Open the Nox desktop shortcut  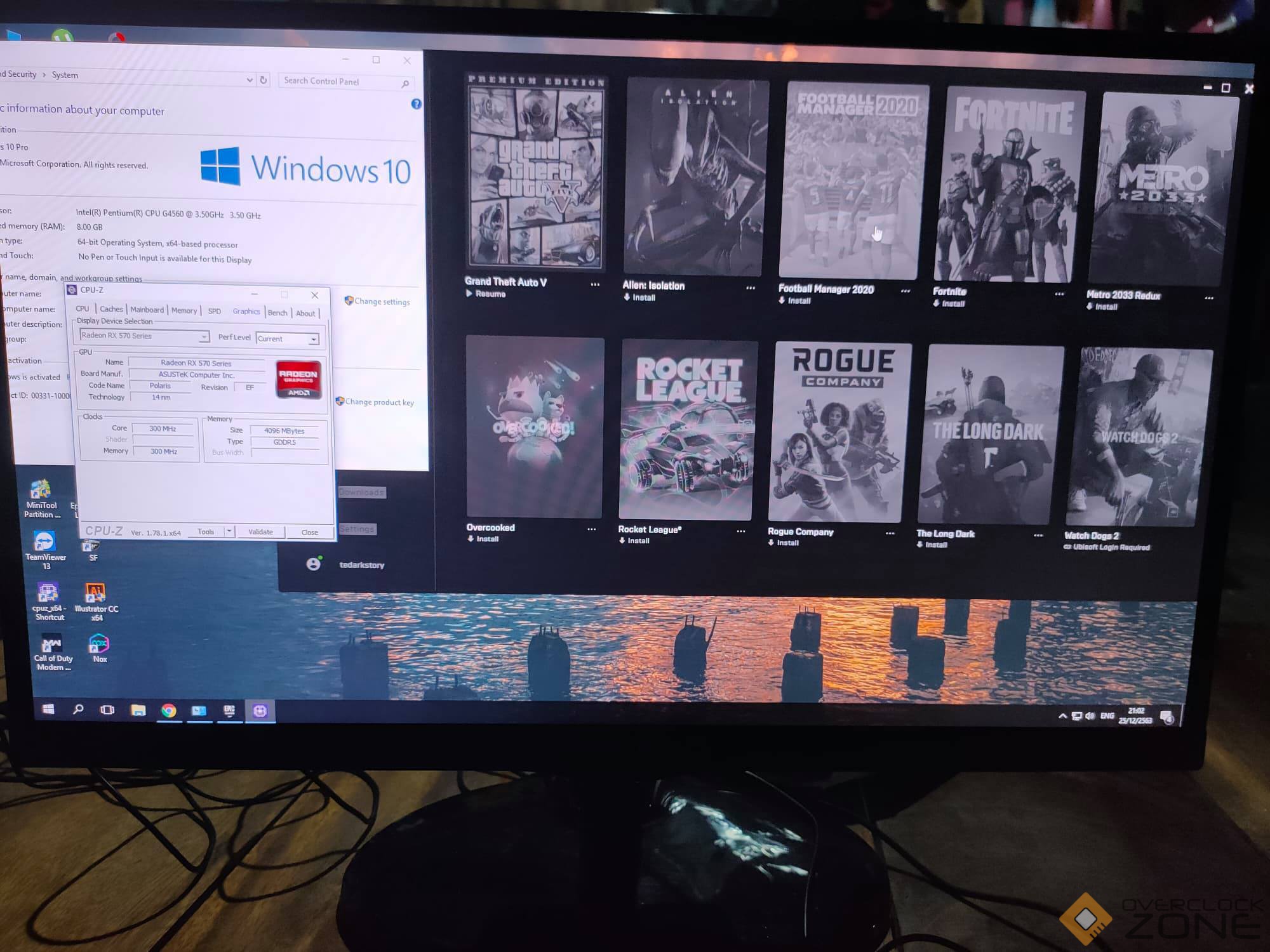pyautogui.click(x=99, y=644)
